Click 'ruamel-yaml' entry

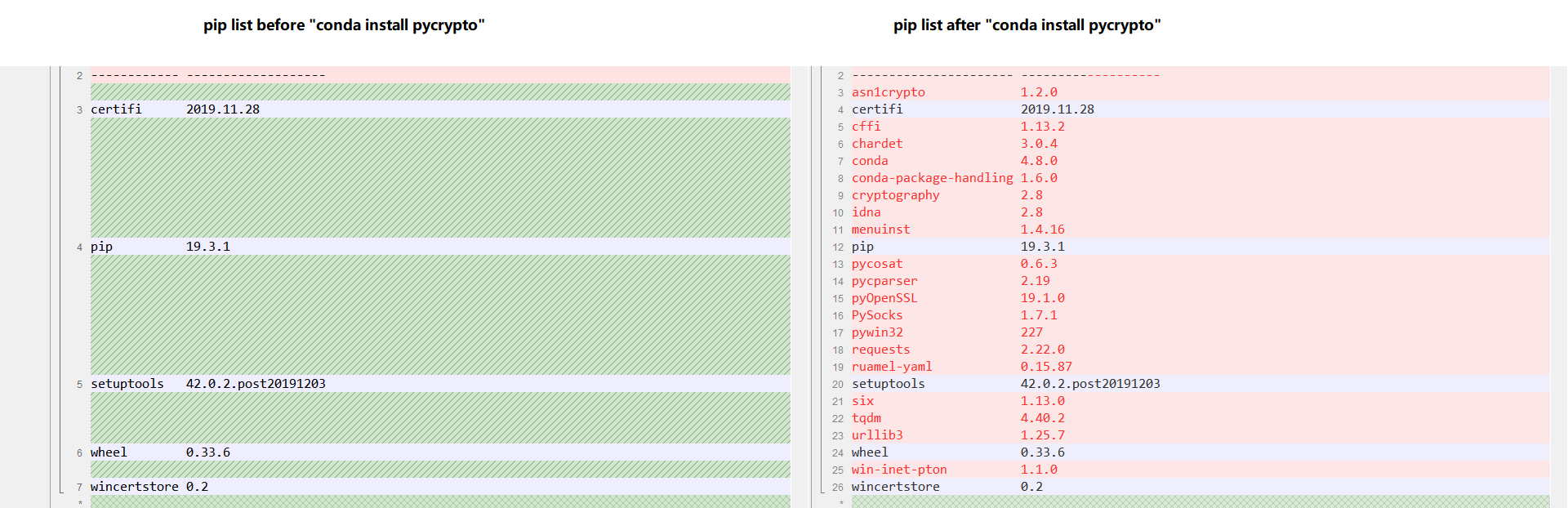[892, 367]
